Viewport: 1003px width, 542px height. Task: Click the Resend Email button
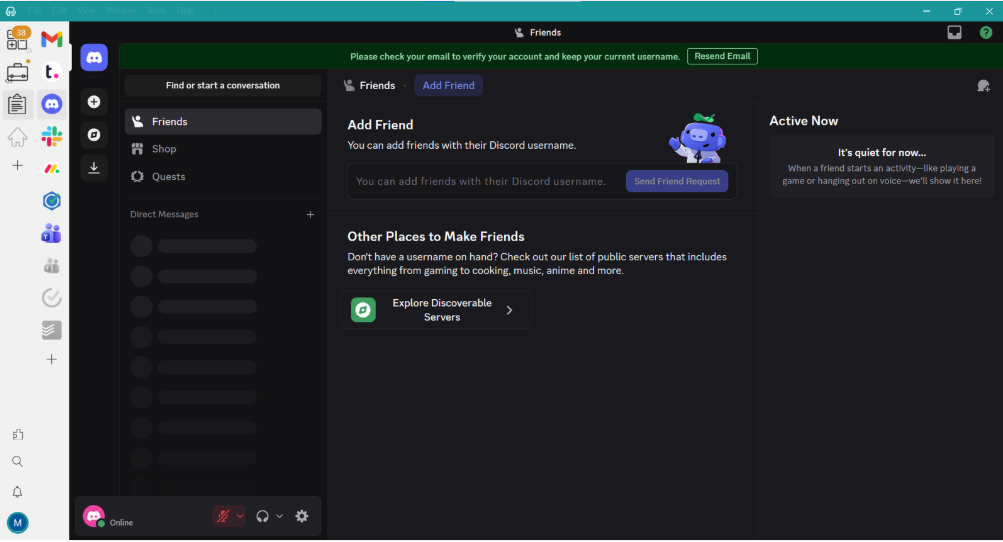(722, 56)
